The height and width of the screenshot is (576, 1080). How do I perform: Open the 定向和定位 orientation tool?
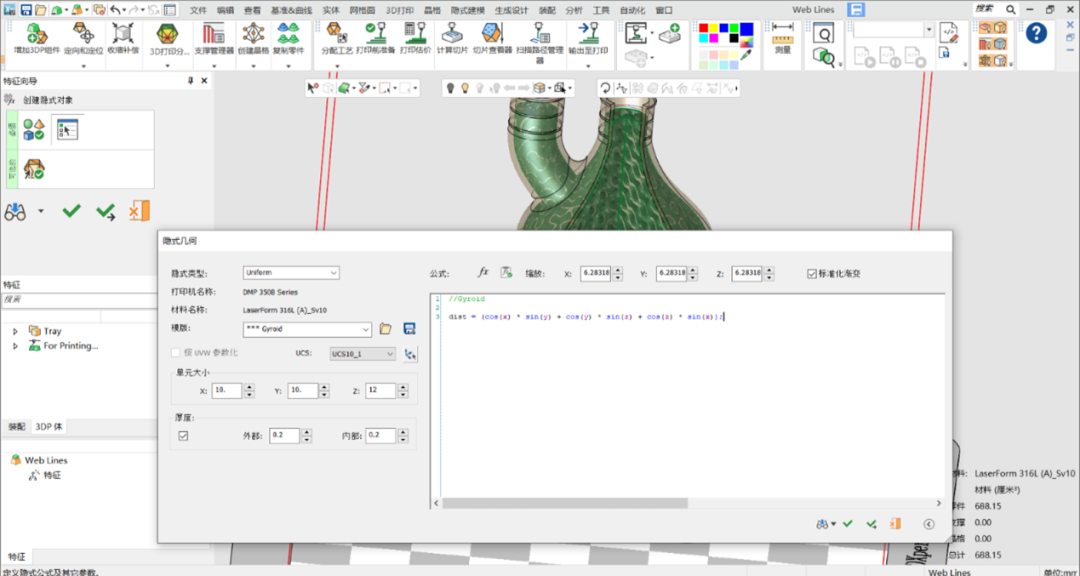pyautogui.click(x=83, y=33)
